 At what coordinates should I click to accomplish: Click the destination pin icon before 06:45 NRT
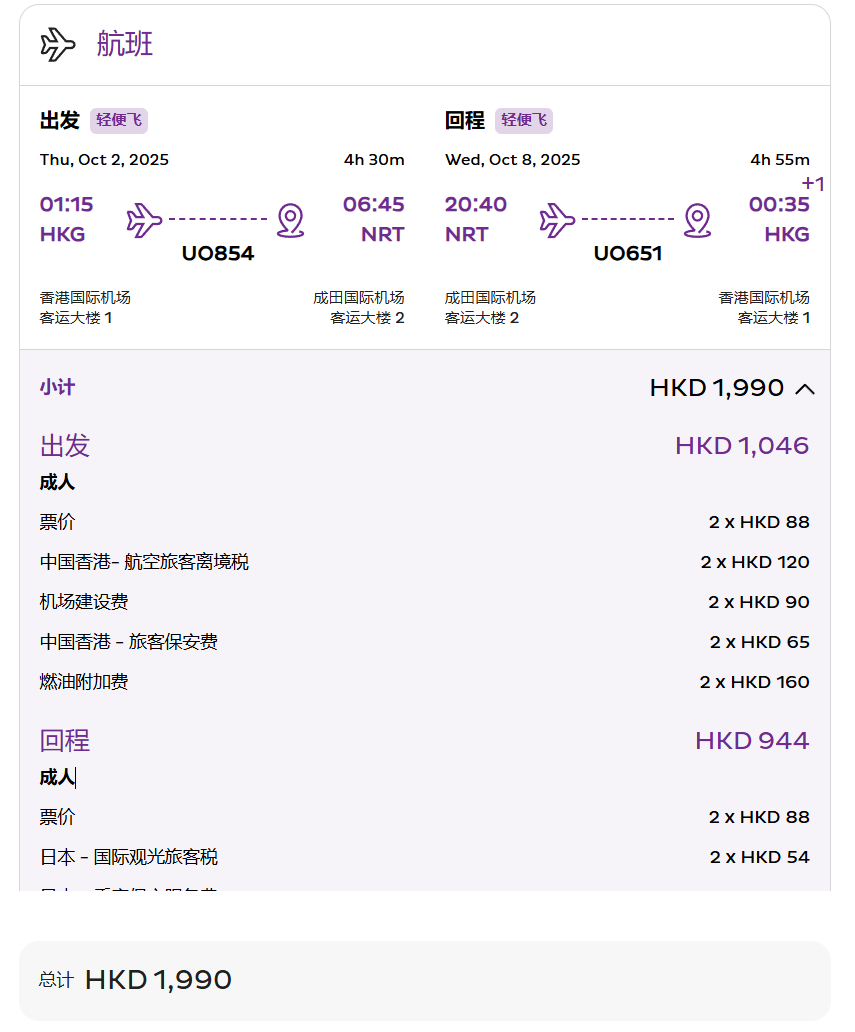coord(290,220)
